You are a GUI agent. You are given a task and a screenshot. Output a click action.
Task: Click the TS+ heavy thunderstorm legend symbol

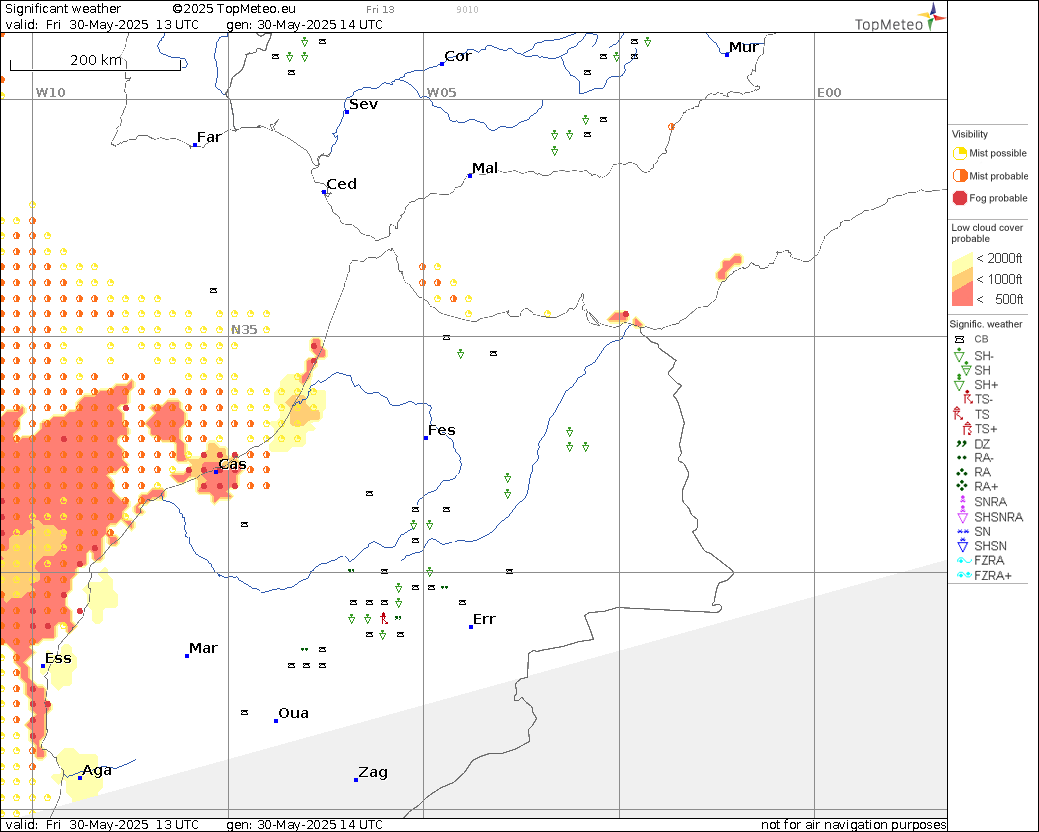967,429
